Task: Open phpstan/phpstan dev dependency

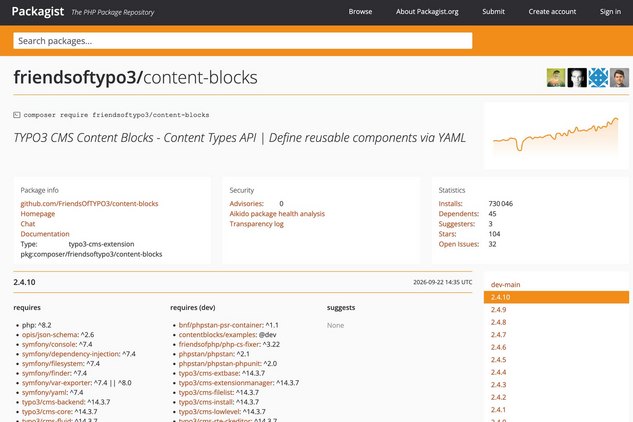Action: tap(206, 354)
